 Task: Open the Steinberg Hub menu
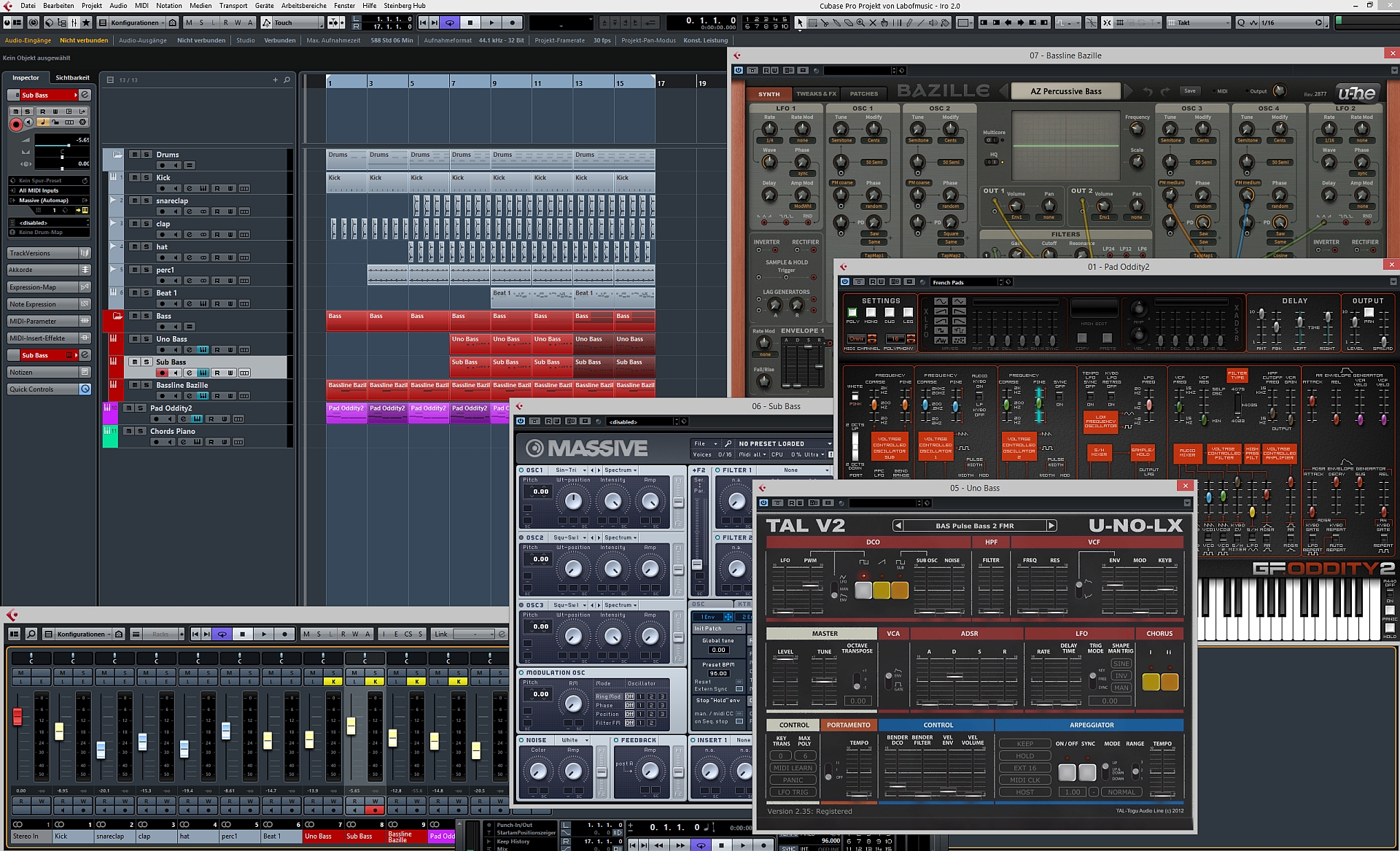pyautogui.click(x=404, y=5)
